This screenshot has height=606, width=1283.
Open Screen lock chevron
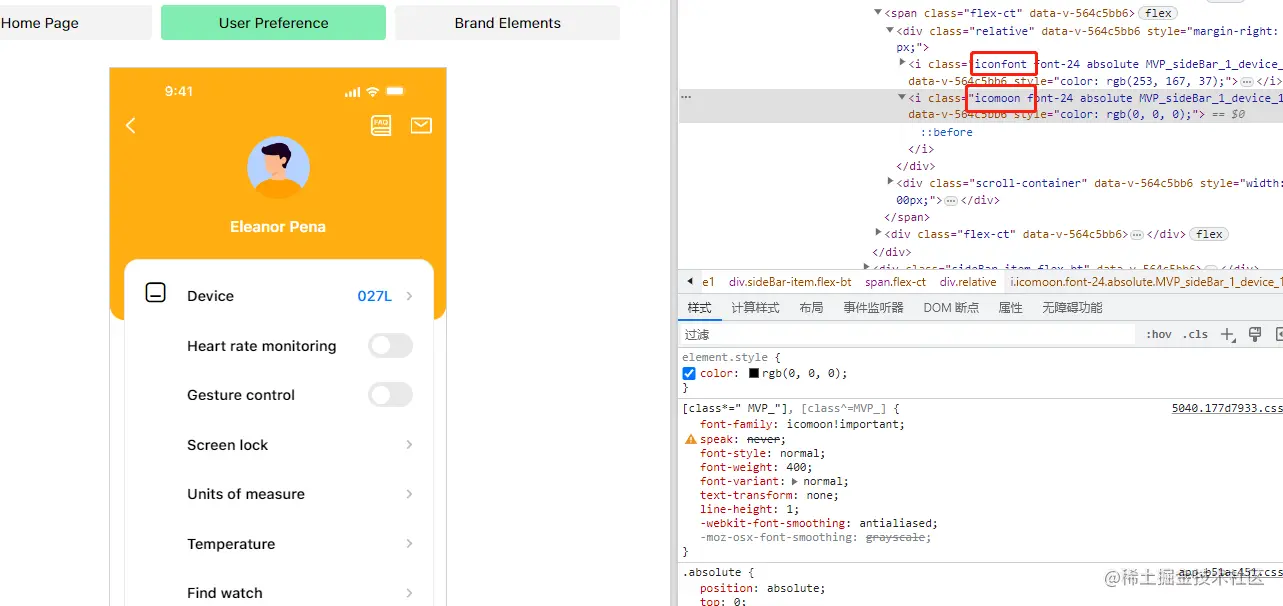click(409, 445)
